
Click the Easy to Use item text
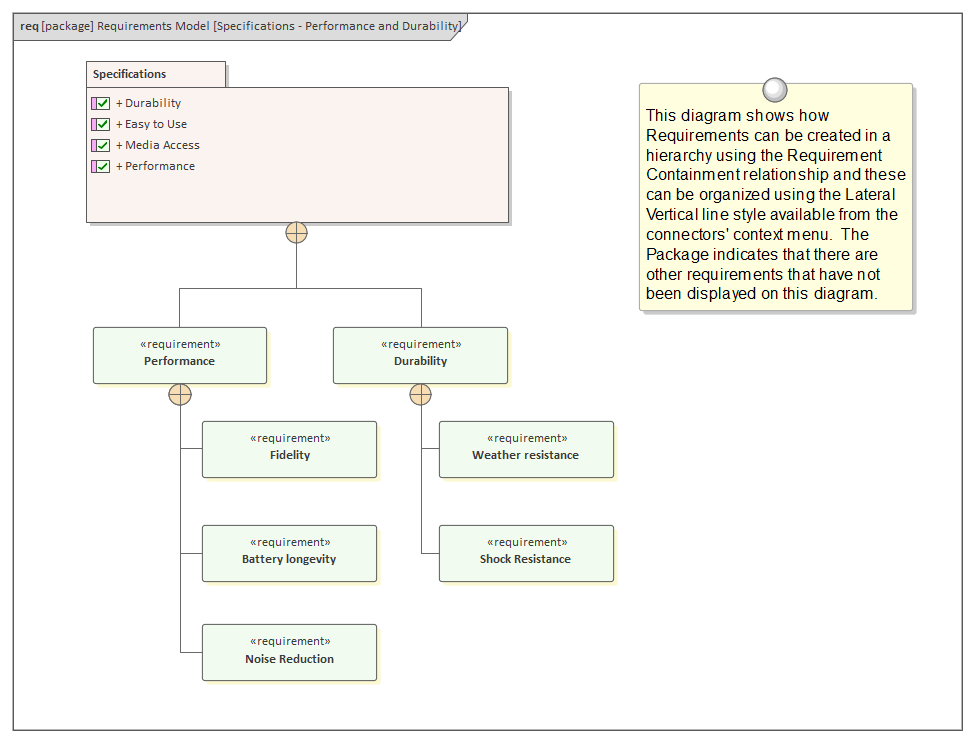156,124
